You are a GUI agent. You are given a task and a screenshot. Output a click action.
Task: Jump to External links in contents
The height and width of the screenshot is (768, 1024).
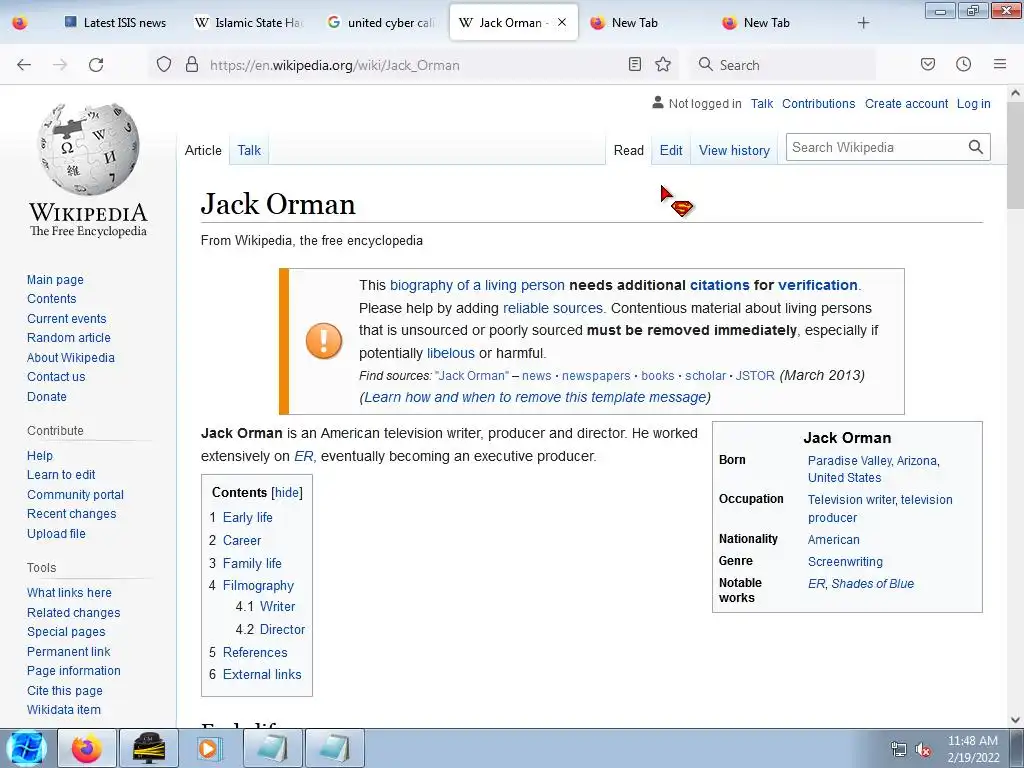262,675
